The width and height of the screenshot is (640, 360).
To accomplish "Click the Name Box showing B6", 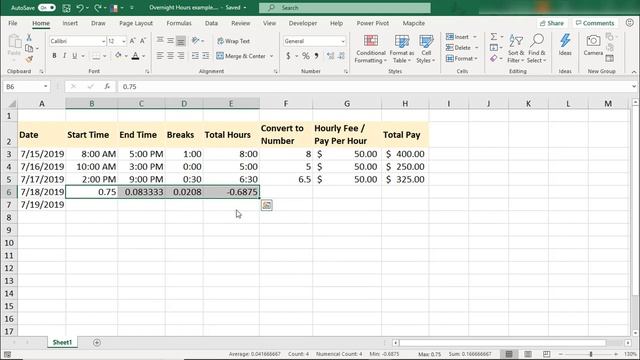I will [27, 87].
